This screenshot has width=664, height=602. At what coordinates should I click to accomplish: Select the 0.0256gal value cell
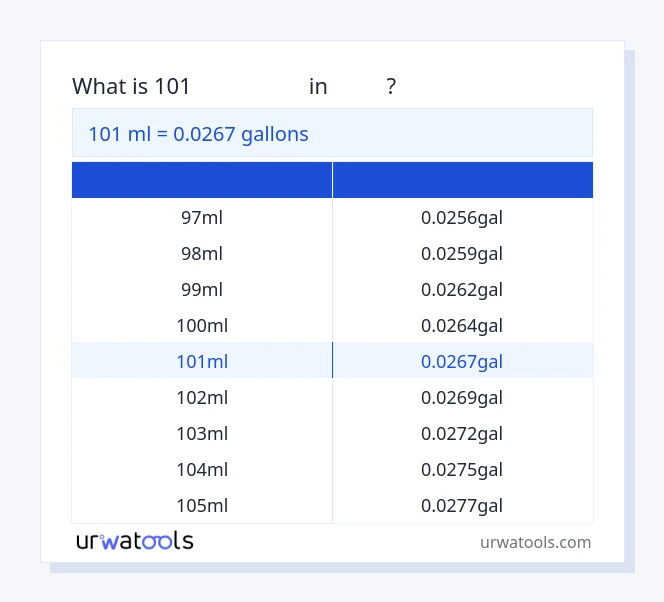462,217
